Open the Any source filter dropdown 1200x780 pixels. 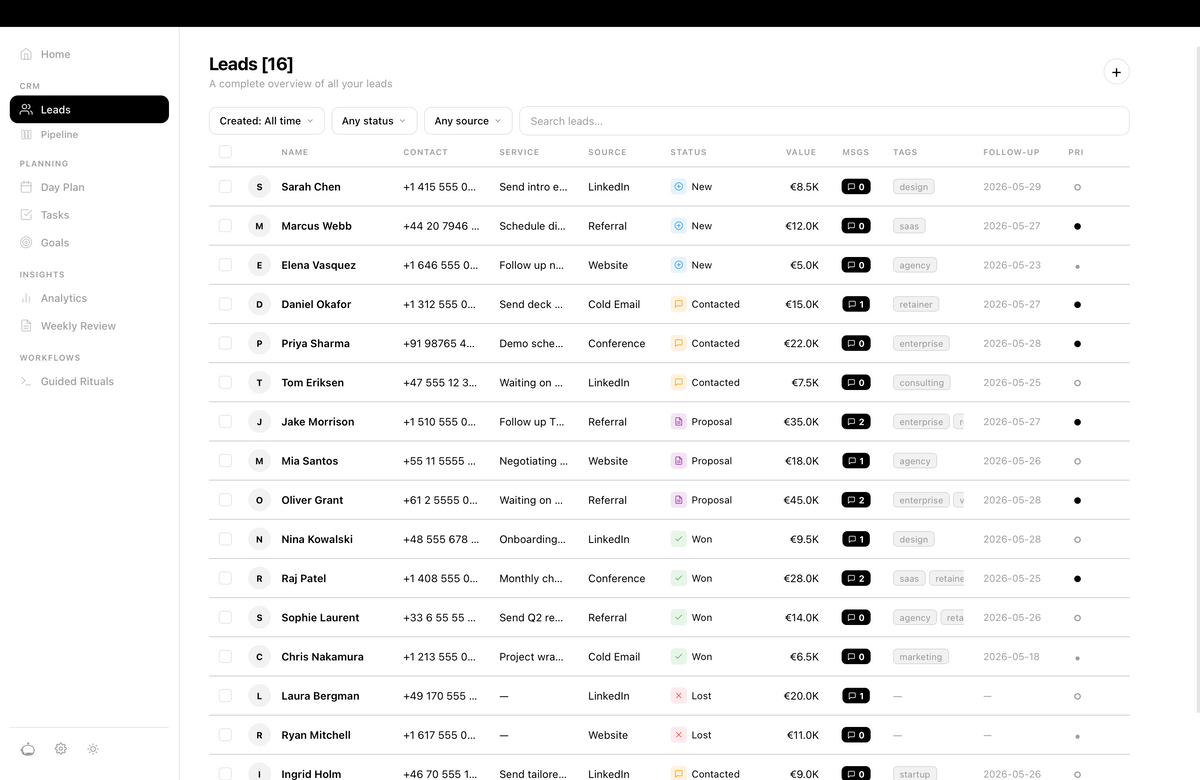point(468,121)
